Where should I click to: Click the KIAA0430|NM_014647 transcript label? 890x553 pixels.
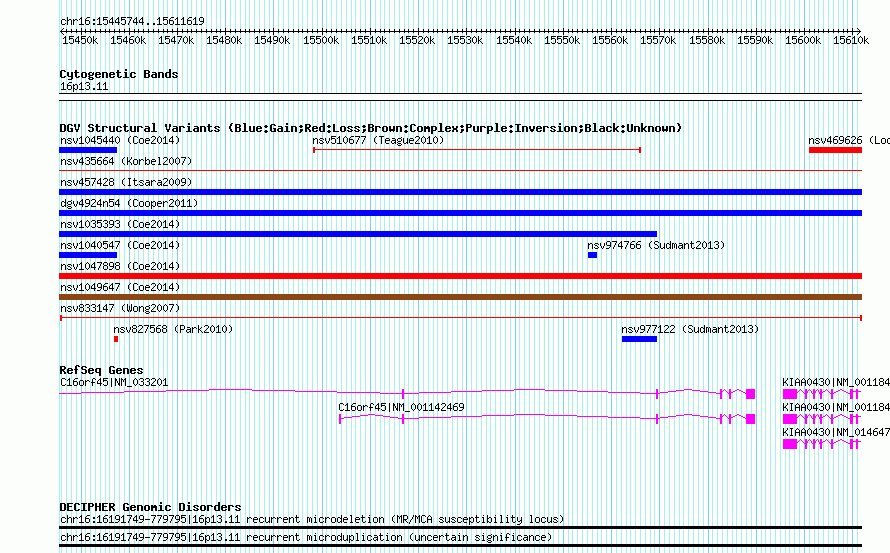click(x=836, y=433)
